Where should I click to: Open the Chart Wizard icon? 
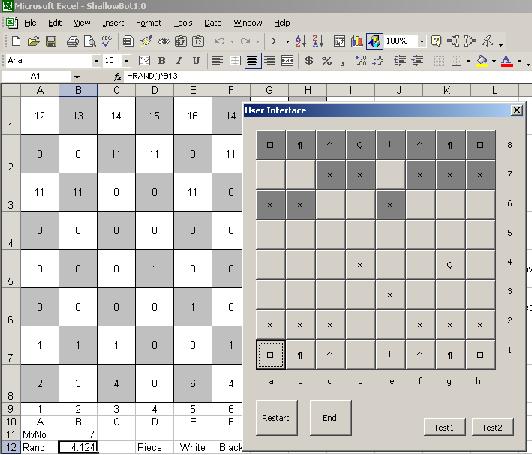tap(357, 41)
